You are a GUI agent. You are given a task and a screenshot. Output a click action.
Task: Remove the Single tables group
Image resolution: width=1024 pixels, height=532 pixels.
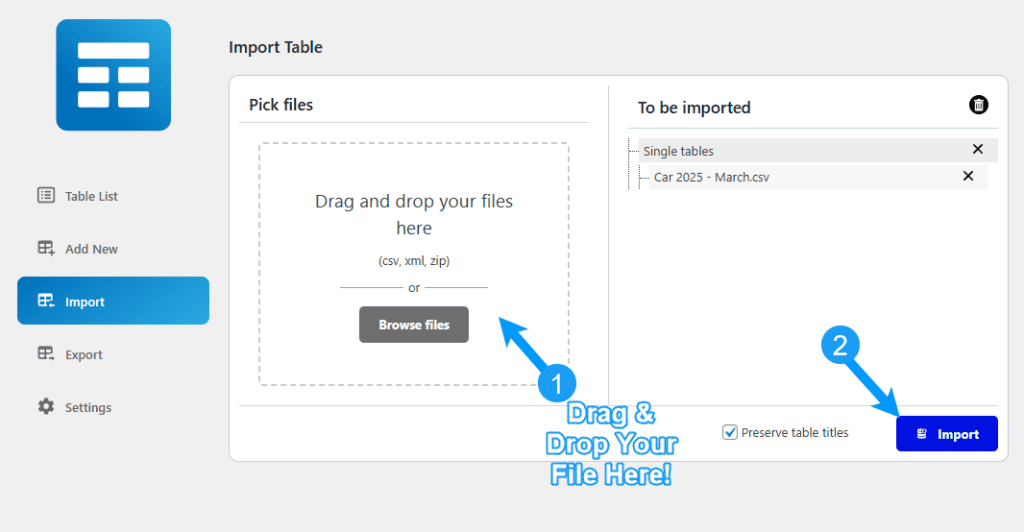978,149
